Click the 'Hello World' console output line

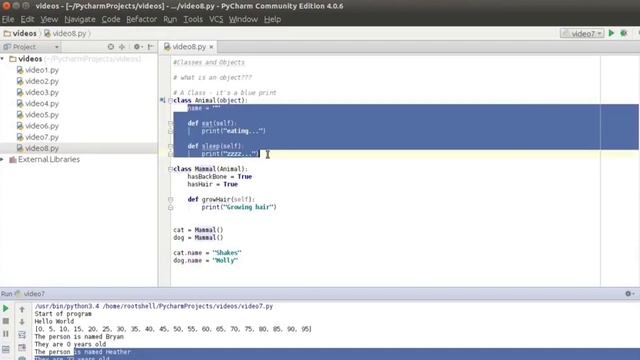(54, 322)
